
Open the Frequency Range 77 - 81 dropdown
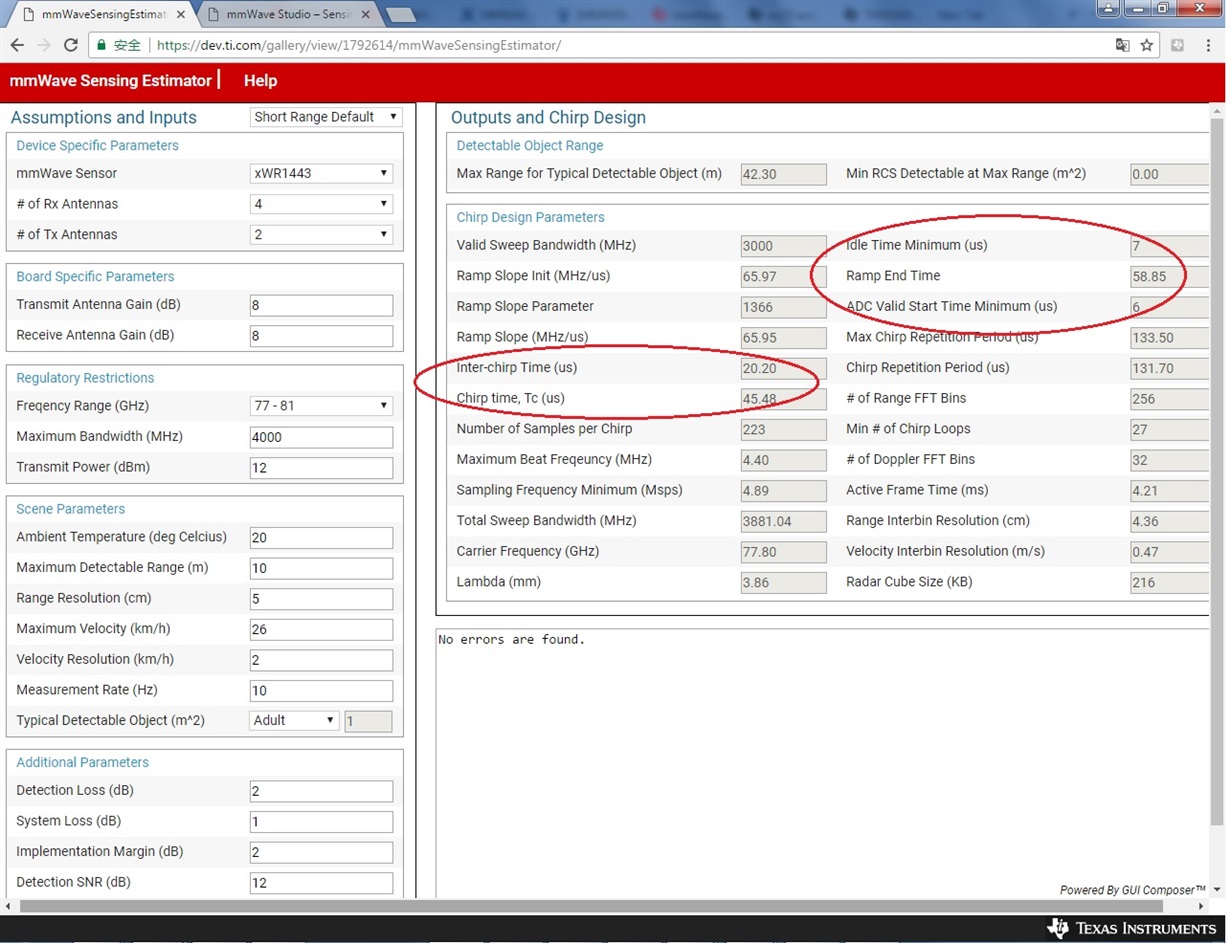click(x=321, y=406)
